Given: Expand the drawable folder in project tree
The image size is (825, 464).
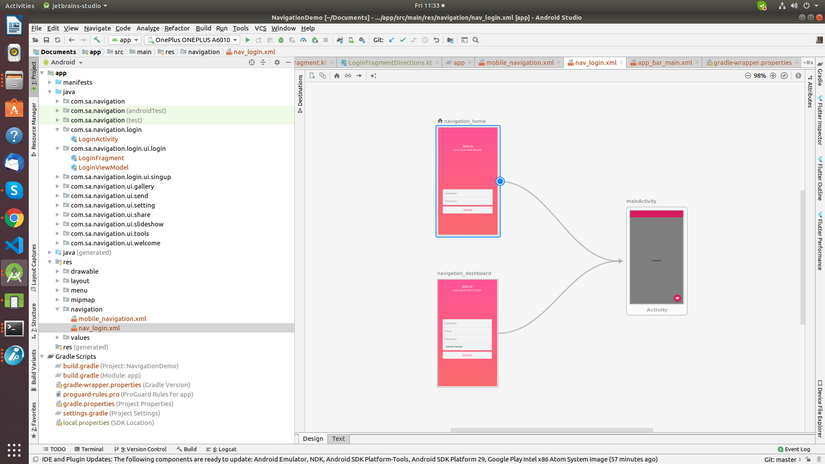Looking at the screenshot, I should click(59, 271).
